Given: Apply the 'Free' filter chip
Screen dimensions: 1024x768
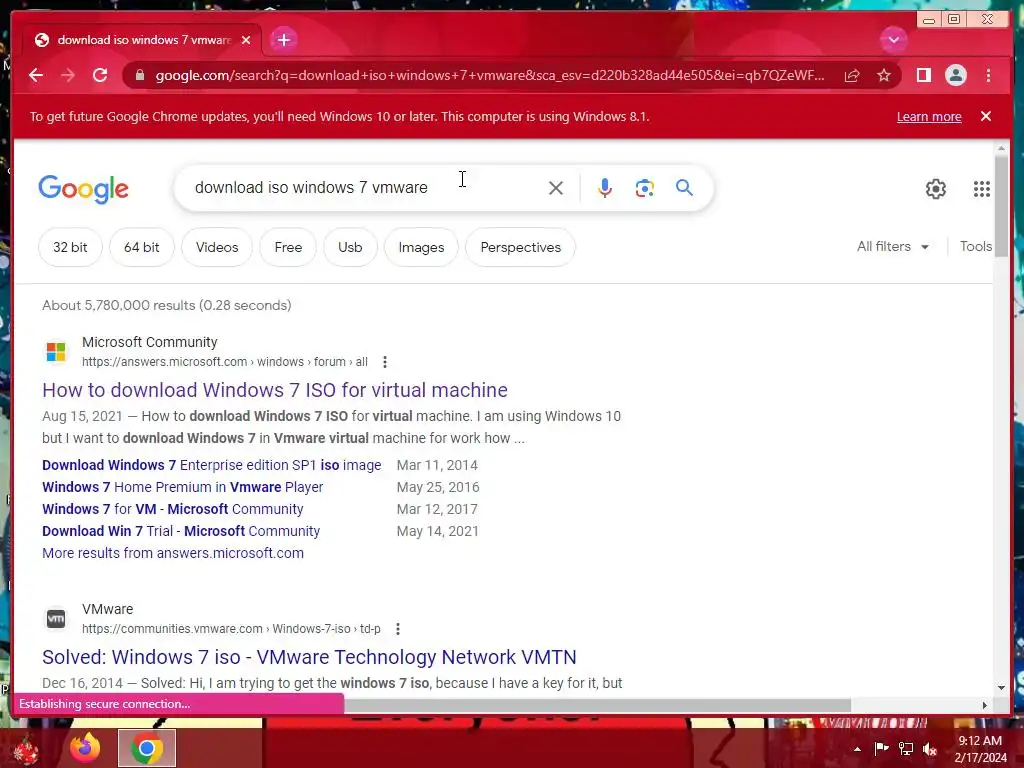Looking at the screenshot, I should (x=288, y=247).
